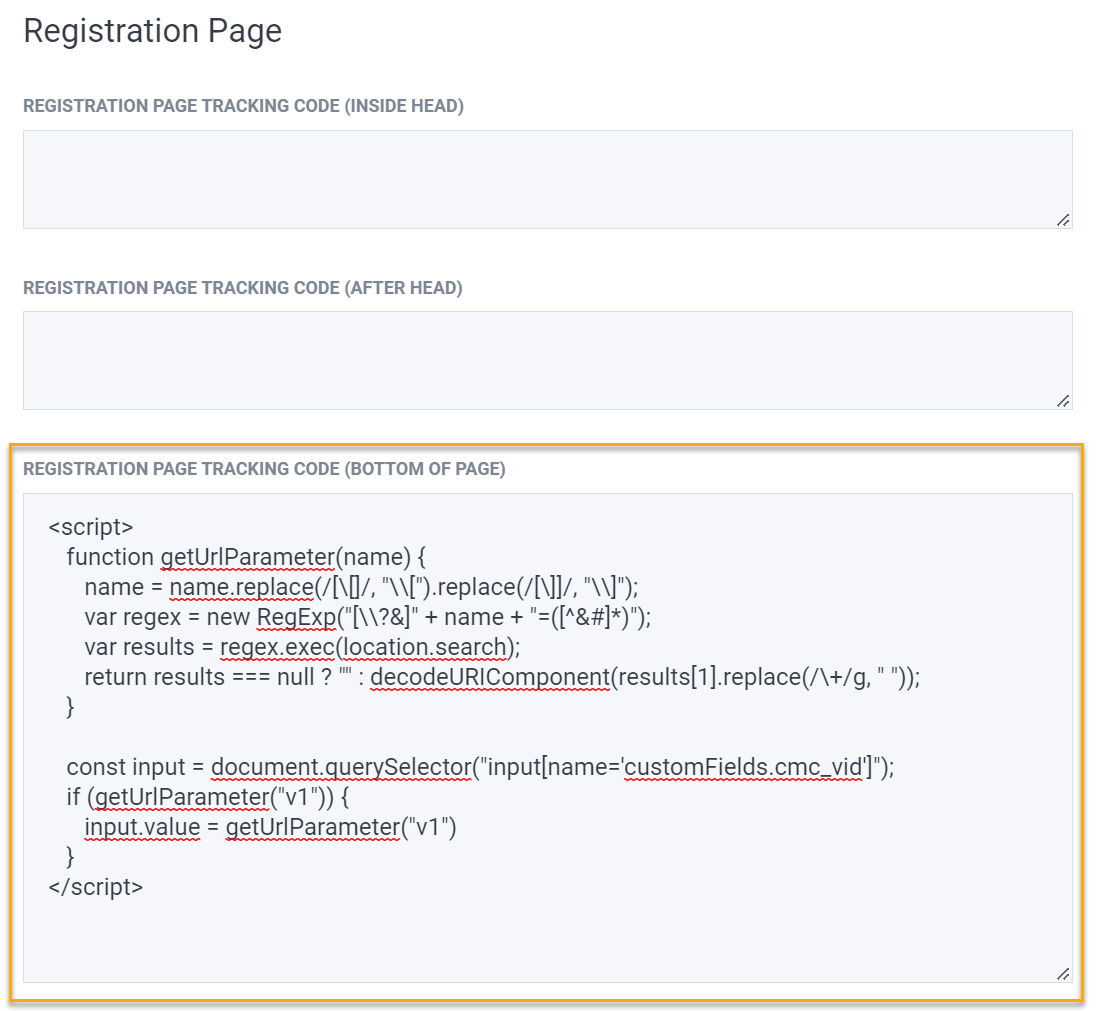Click the decodeURIComponent word in the code
The height and width of the screenshot is (1011, 1099).
pyautogui.click(x=489, y=677)
